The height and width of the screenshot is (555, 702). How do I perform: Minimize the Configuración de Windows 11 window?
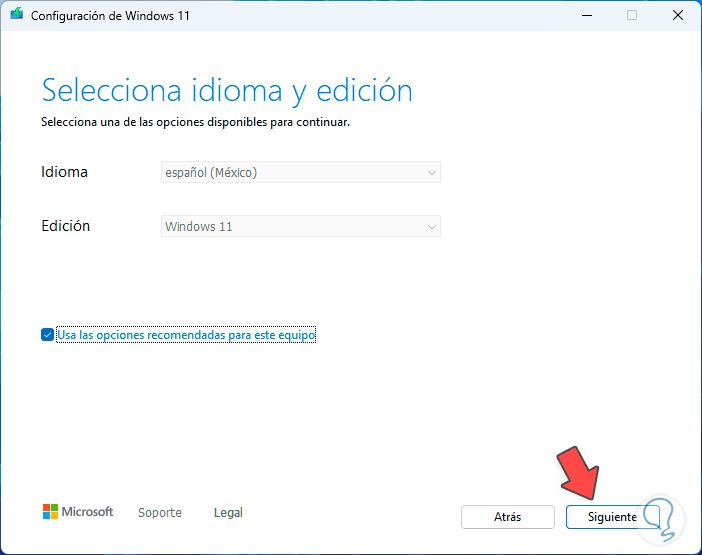coord(587,15)
